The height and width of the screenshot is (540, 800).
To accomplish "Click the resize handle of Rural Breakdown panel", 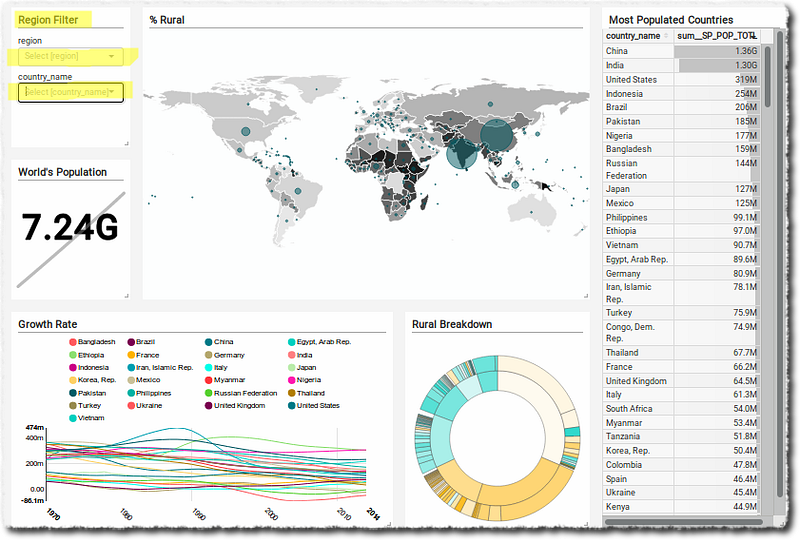I will [x=586, y=523].
